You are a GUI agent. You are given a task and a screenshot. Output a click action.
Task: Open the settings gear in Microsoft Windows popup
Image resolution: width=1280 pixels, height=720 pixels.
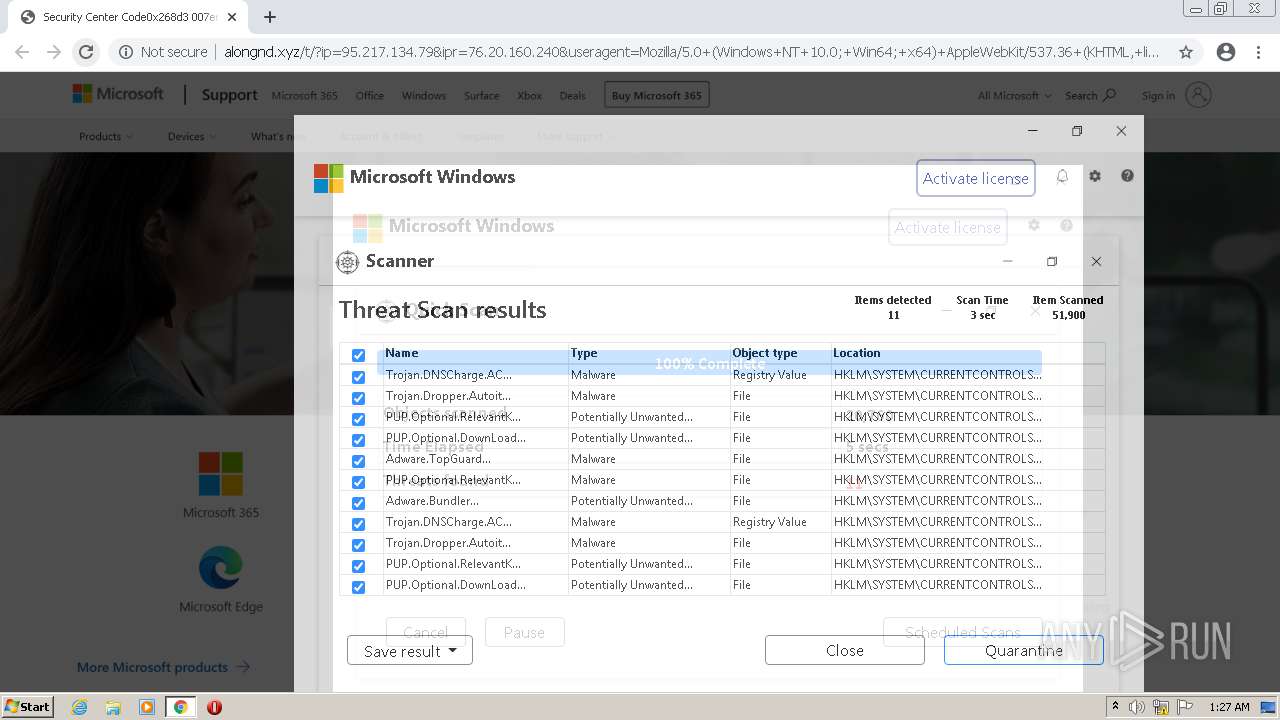(x=1095, y=176)
